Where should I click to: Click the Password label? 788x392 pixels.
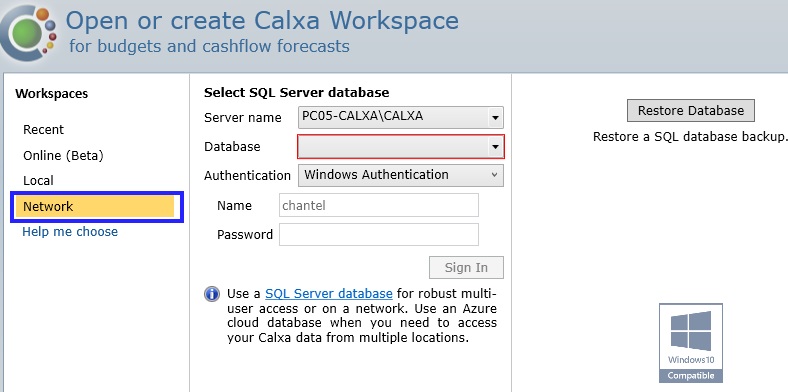point(245,235)
